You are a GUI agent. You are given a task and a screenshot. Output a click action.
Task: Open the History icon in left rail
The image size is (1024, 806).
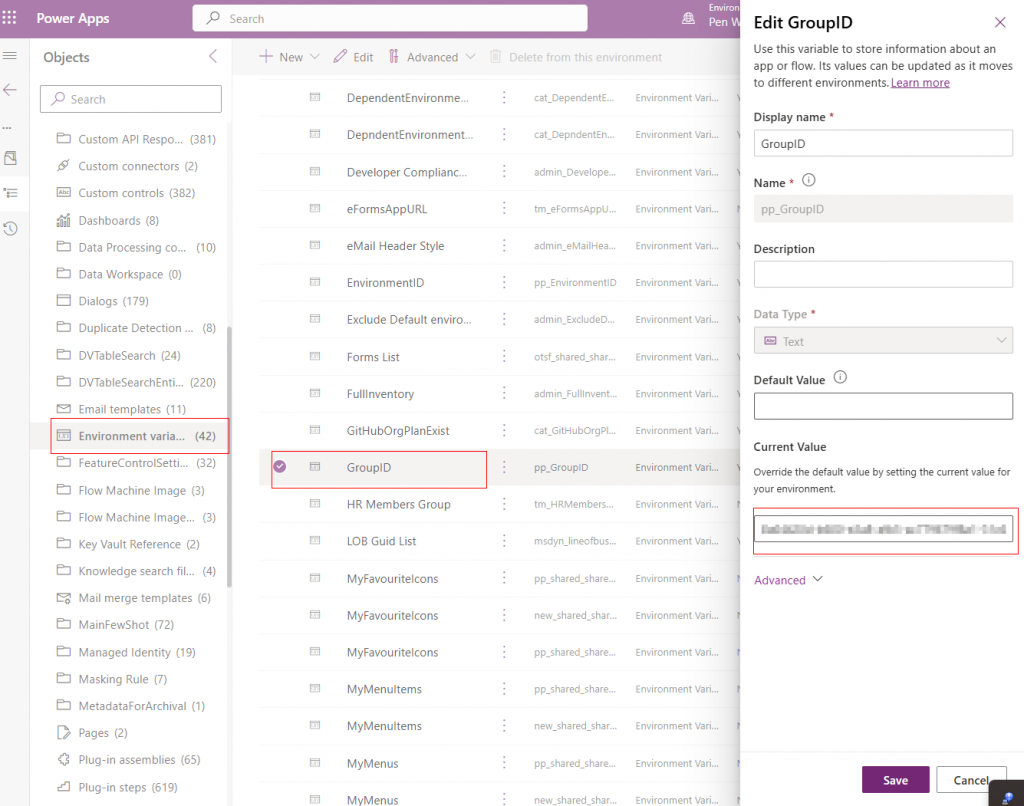coord(10,229)
